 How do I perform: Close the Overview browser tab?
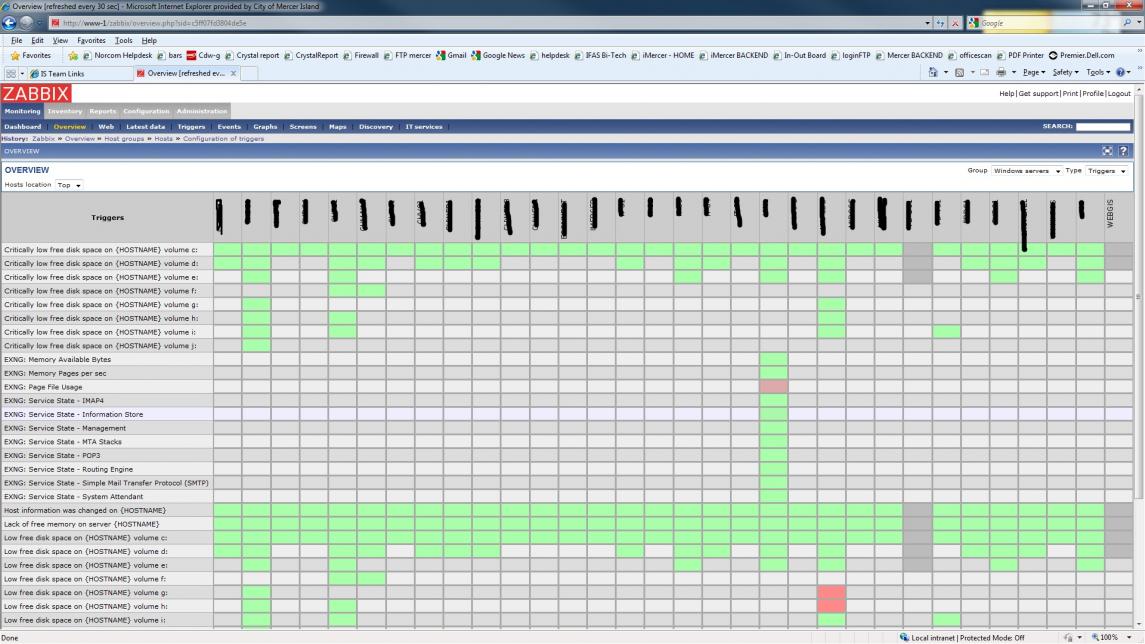coord(234,73)
